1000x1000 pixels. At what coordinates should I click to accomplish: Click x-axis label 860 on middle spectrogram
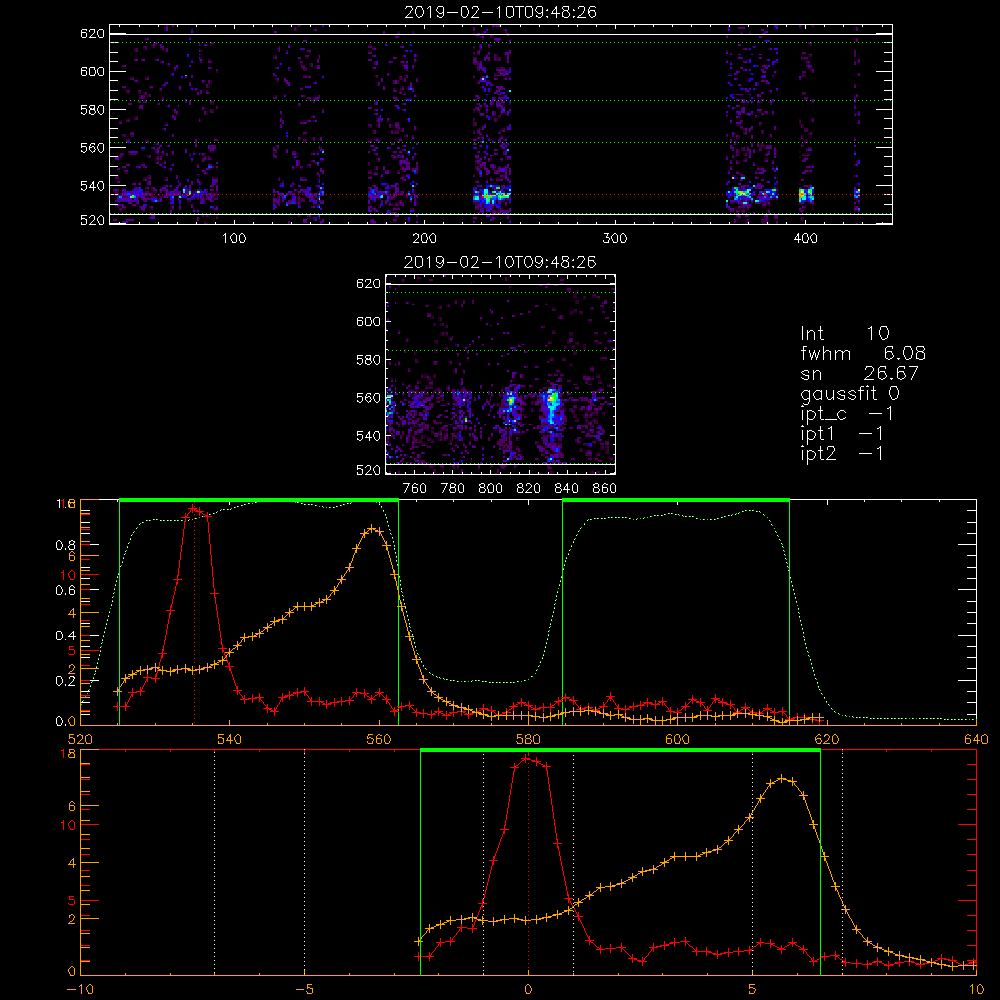605,489
